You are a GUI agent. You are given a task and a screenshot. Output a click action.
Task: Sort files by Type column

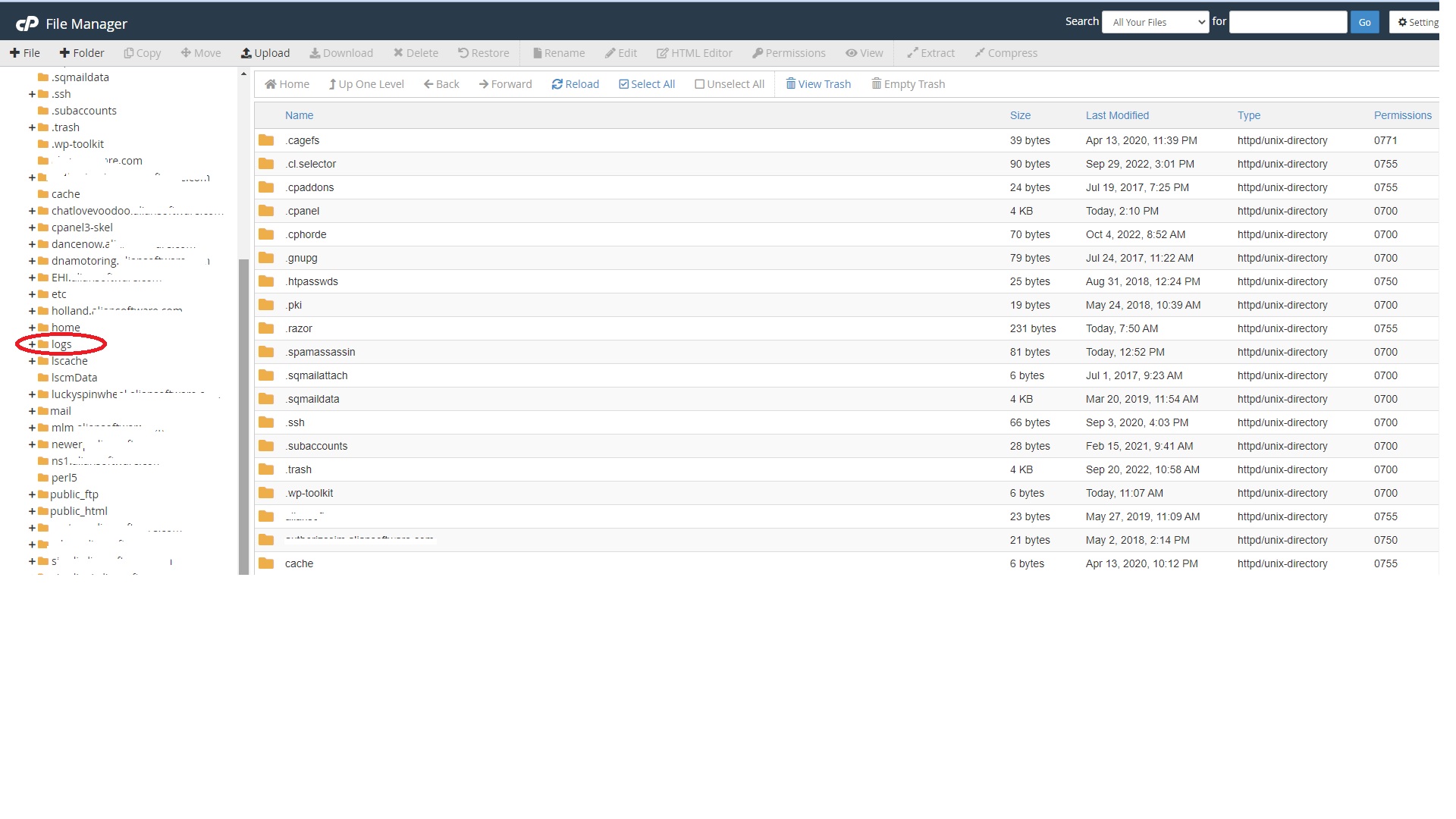tap(1249, 115)
